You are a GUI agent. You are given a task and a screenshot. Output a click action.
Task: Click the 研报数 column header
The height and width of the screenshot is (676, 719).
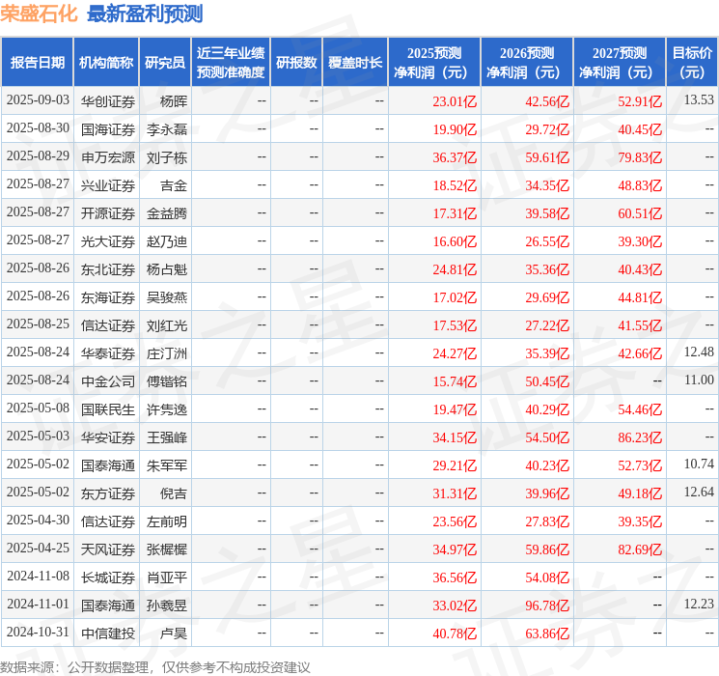(x=296, y=62)
